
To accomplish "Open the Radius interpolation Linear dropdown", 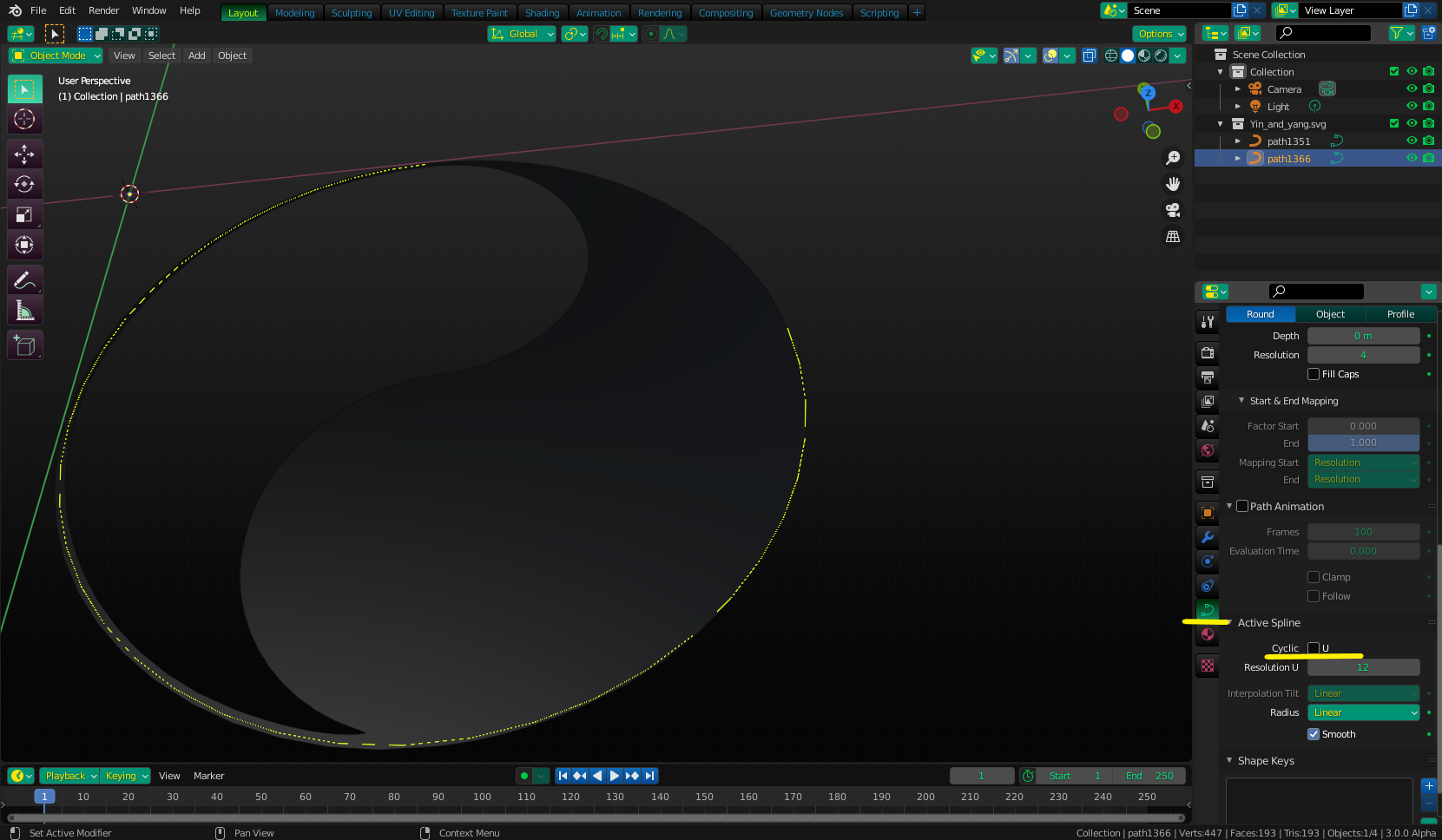I will pos(1364,712).
